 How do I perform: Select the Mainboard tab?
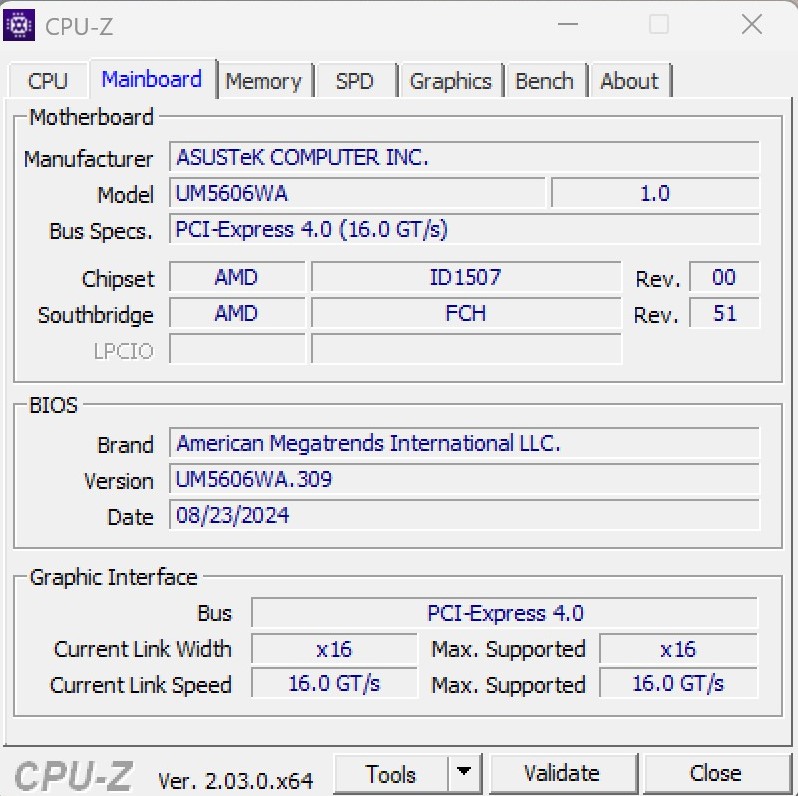152,79
